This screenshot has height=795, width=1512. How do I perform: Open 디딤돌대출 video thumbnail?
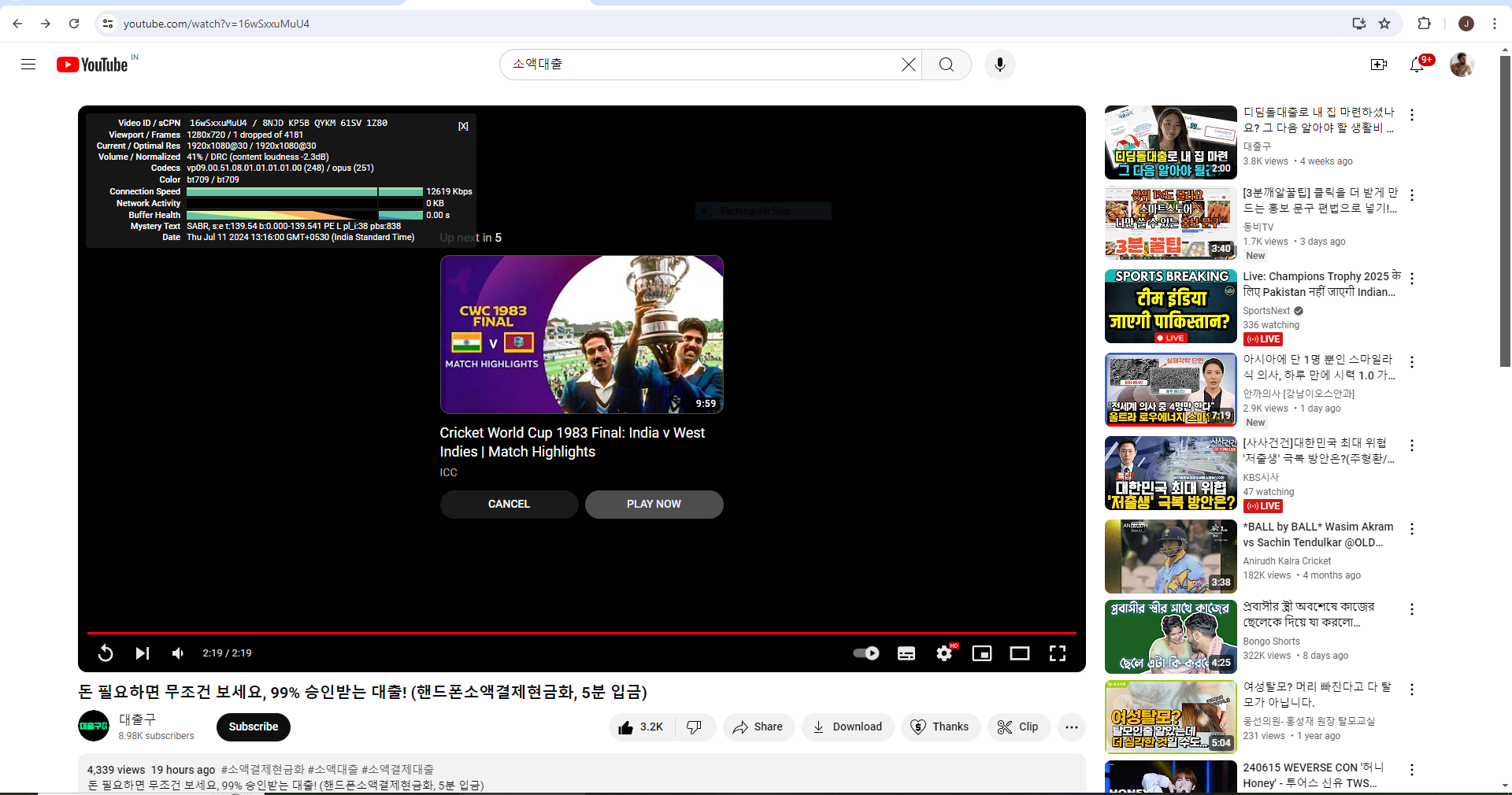(x=1171, y=142)
